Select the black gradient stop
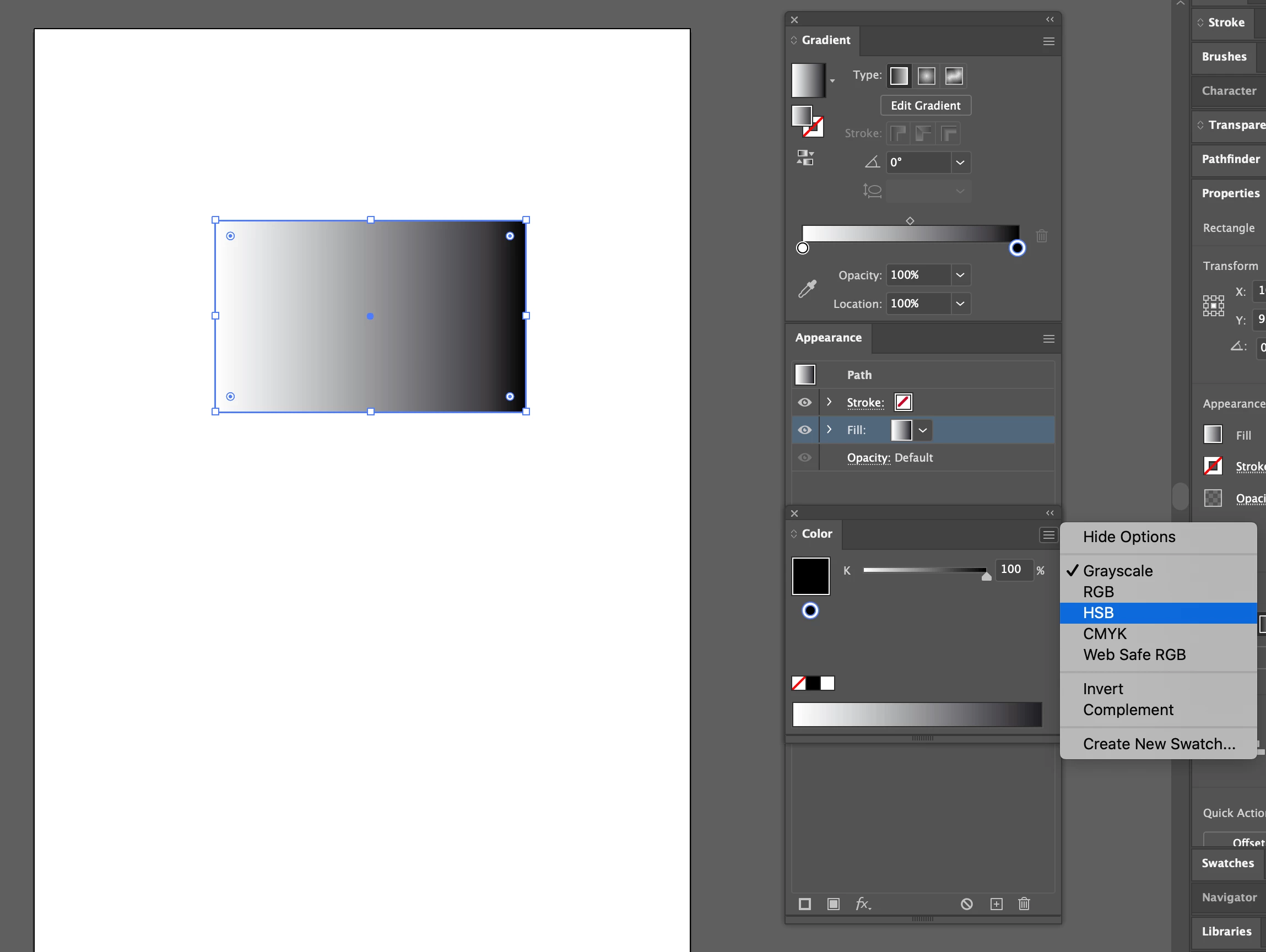1266x952 pixels. (x=1017, y=248)
